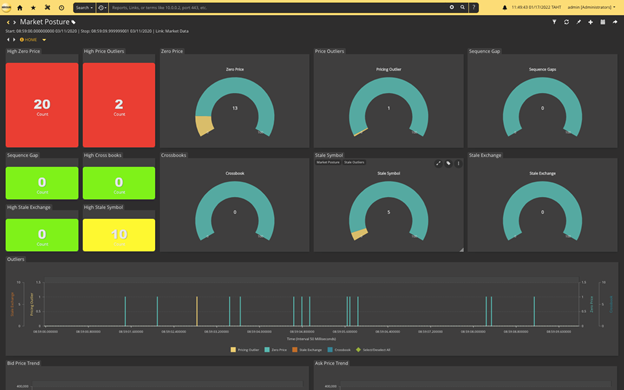Screen dimensions: 624x390
Task: Click the tag icon on Stale Symbol widget
Action: (x=448, y=163)
